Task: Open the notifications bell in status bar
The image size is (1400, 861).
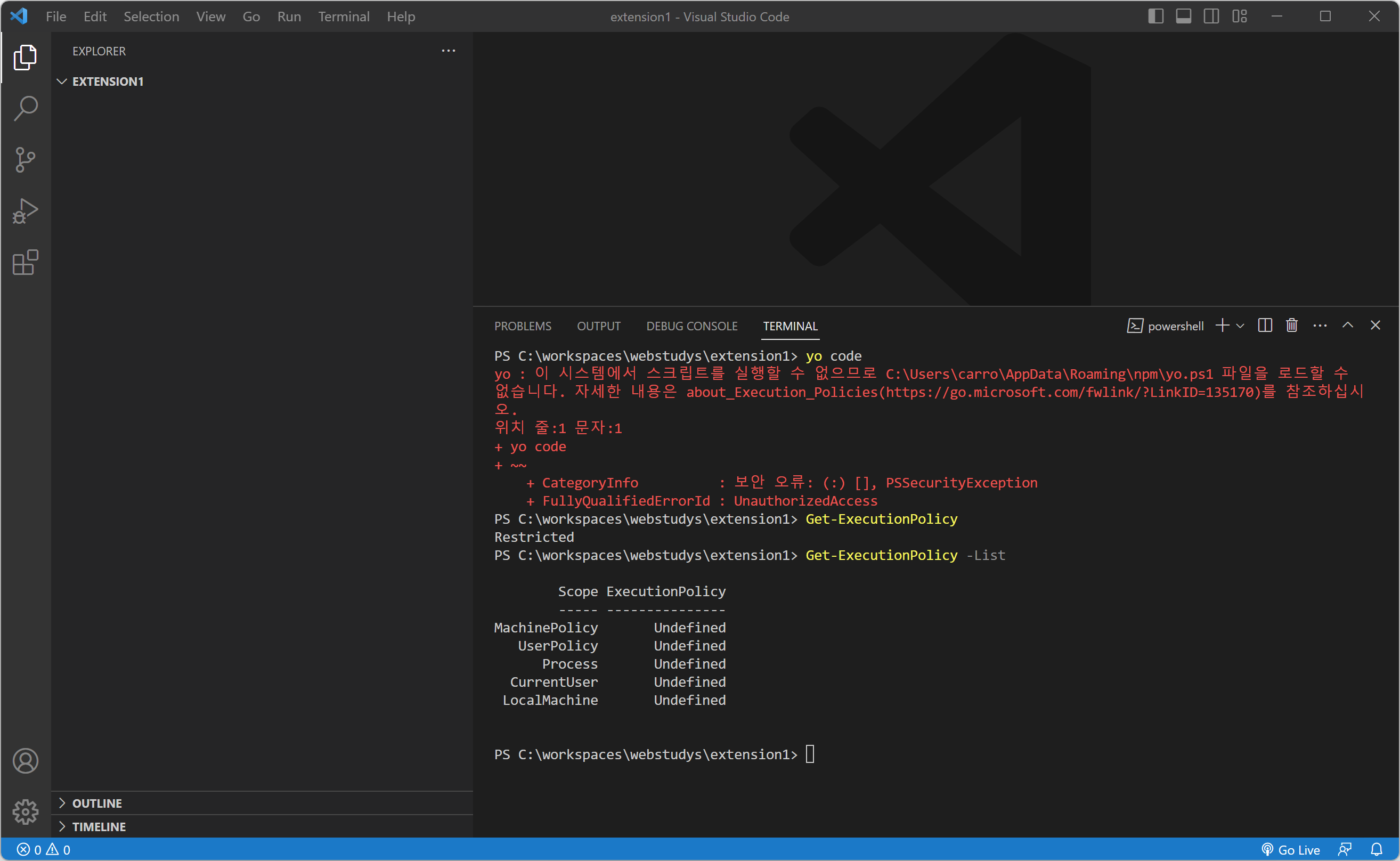Action: [1376, 850]
